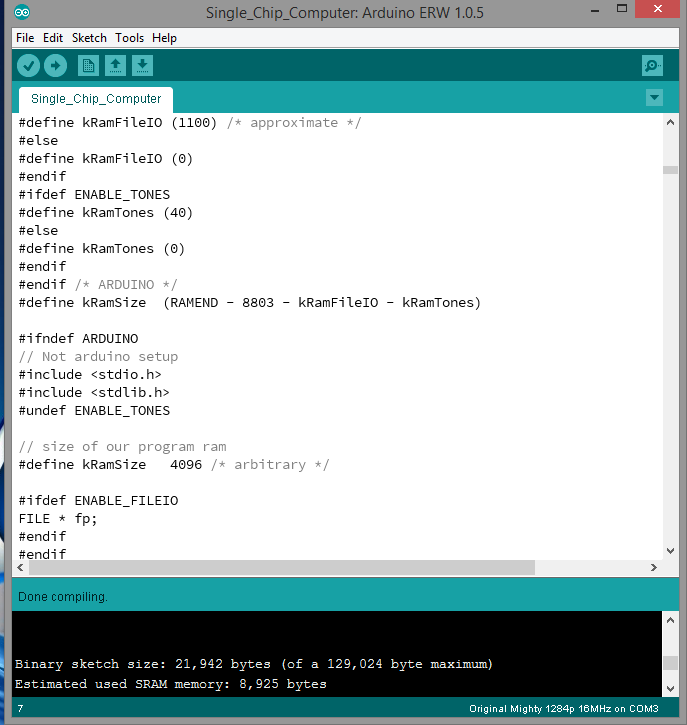Click the Upload arrow button
Image resolution: width=687 pixels, height=725 pixels.
coord(55,66)
